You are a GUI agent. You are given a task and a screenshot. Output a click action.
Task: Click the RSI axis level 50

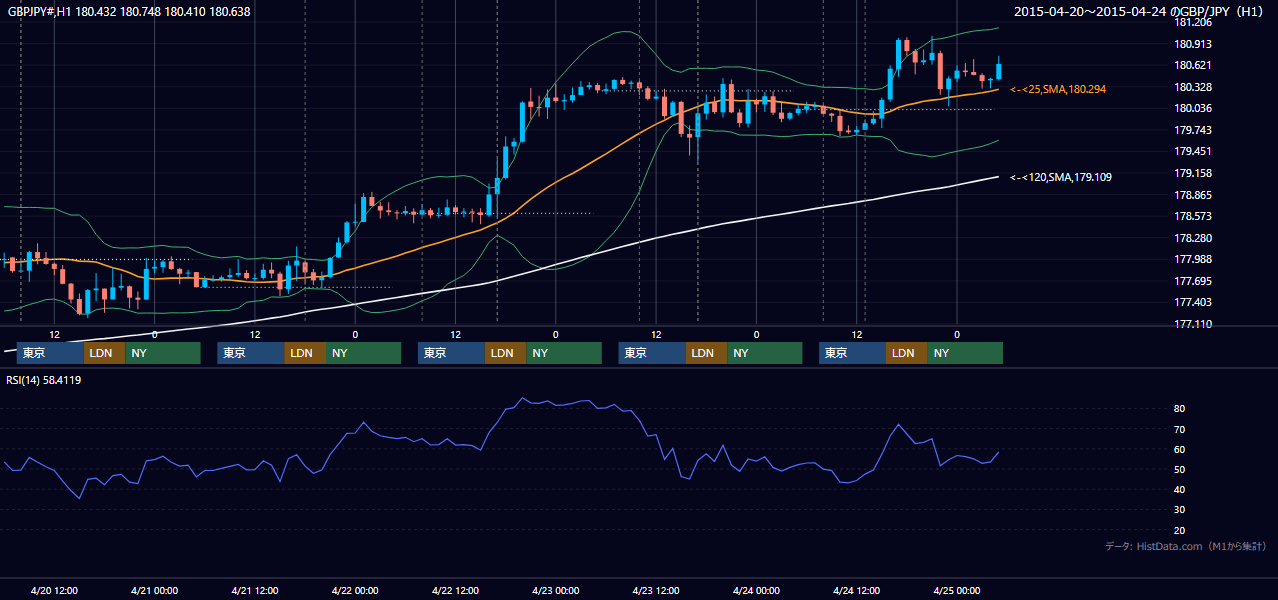coord(1180,470)
